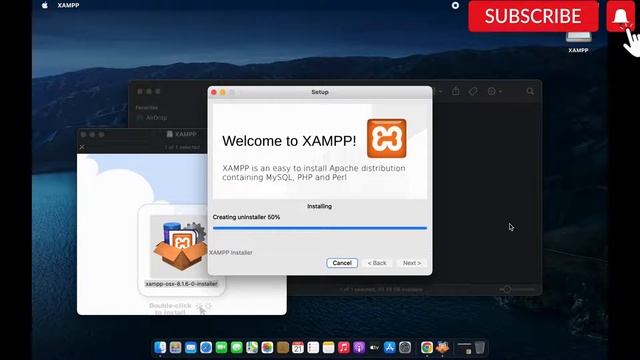Click the Next button in Setup

coord(412,263)
